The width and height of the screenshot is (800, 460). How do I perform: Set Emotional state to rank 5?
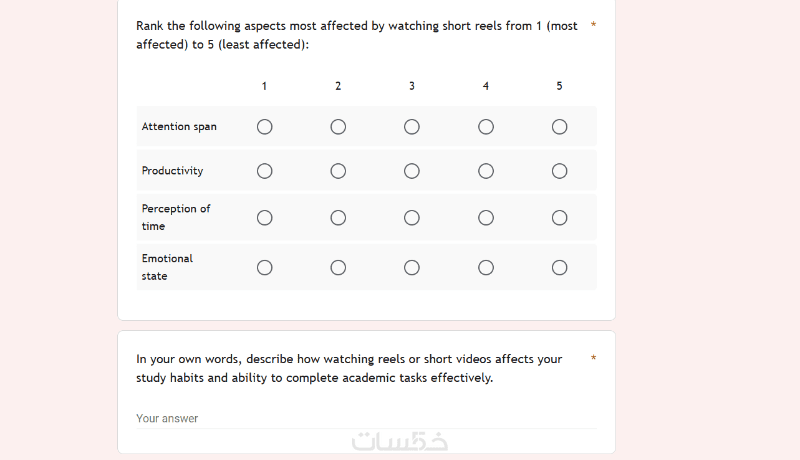click(x=560, y=267)
